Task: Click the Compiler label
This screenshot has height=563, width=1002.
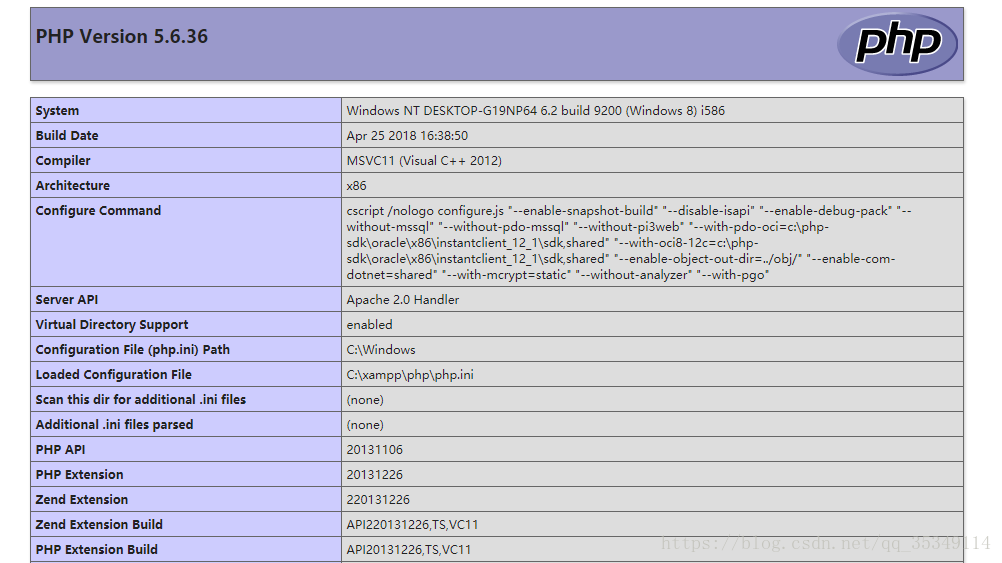Action: click(63, 160)
